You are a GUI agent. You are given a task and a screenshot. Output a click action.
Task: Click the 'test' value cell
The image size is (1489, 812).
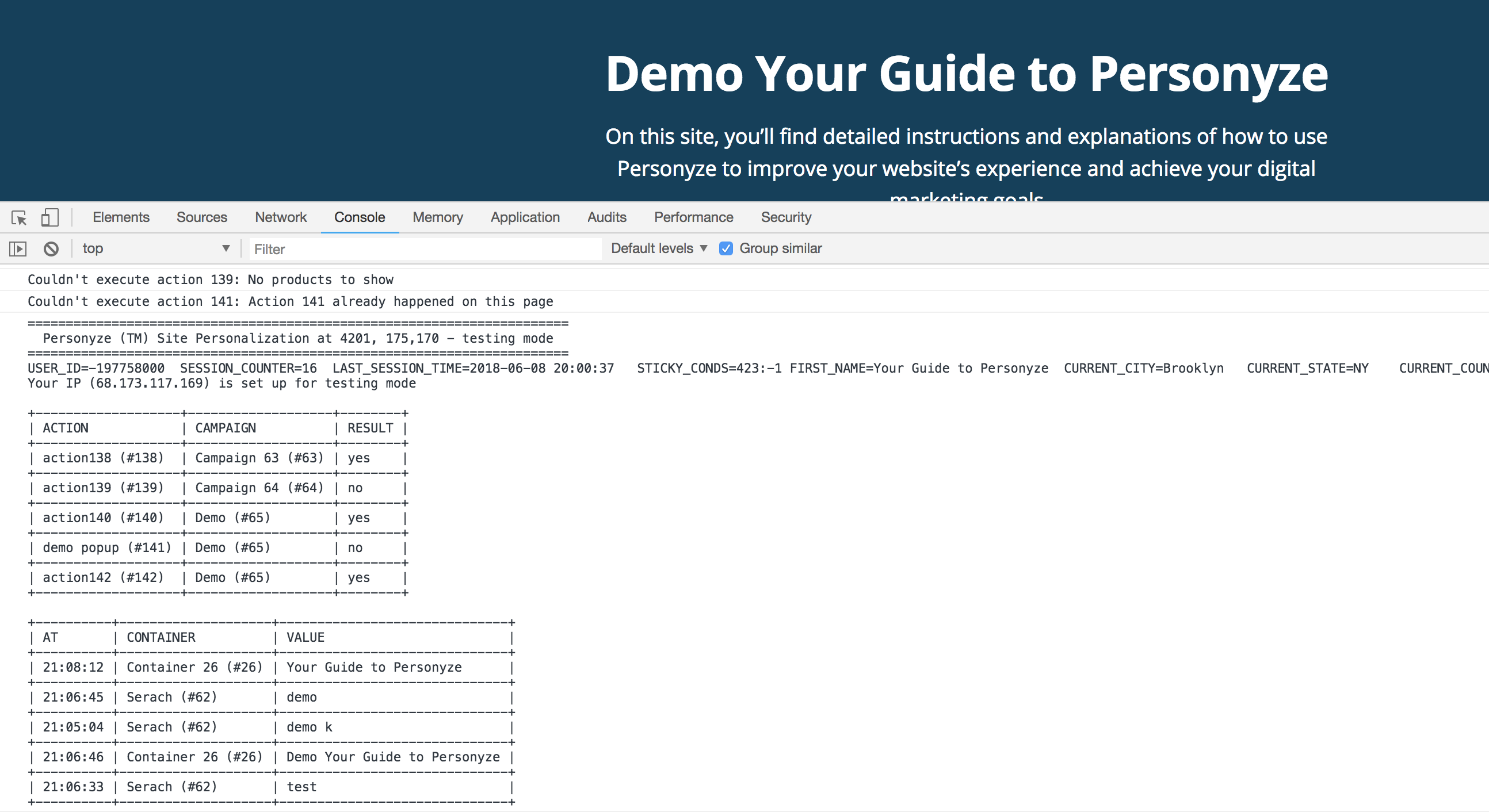(x=301, y=787)
